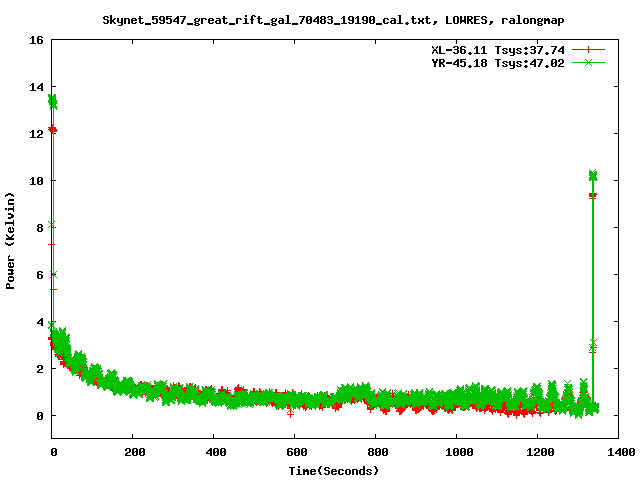The height and width of the screenshot is (480, 640).
Task: Click the y-axis tick label 14
Action: coord(36,87)
